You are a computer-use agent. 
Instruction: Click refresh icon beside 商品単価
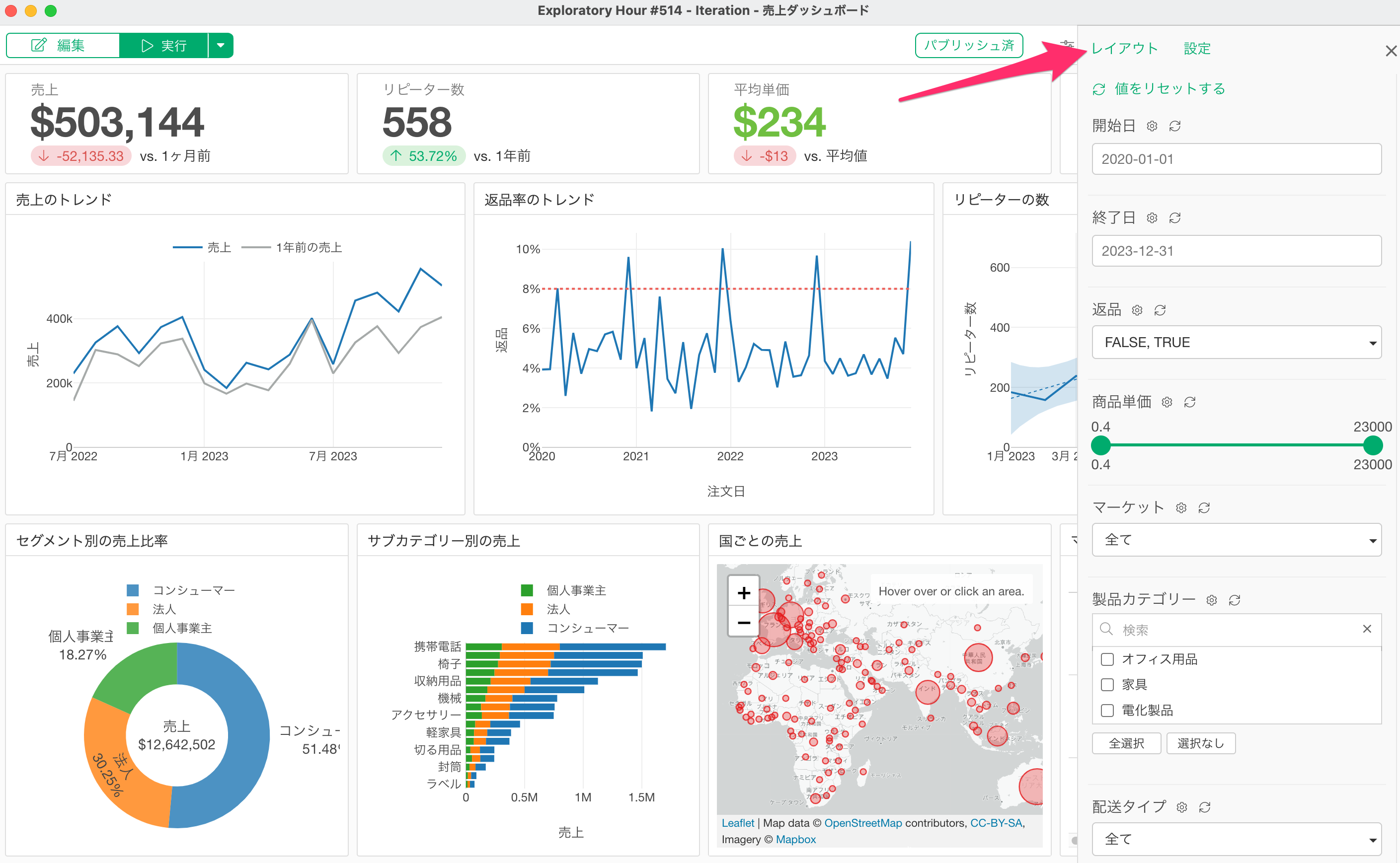pyautogui.click(x=1189, y=402)
